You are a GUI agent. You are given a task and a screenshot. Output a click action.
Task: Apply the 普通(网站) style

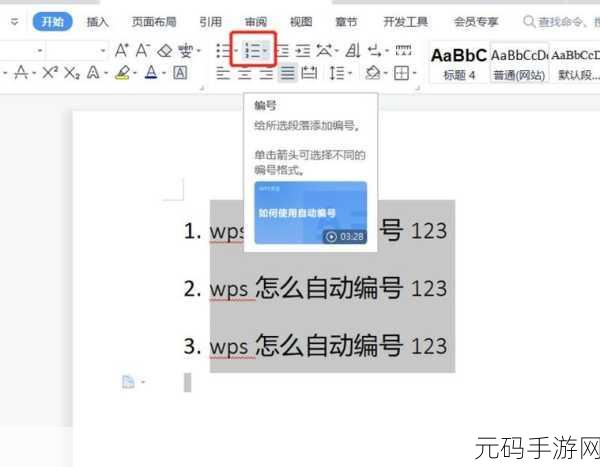519,63
